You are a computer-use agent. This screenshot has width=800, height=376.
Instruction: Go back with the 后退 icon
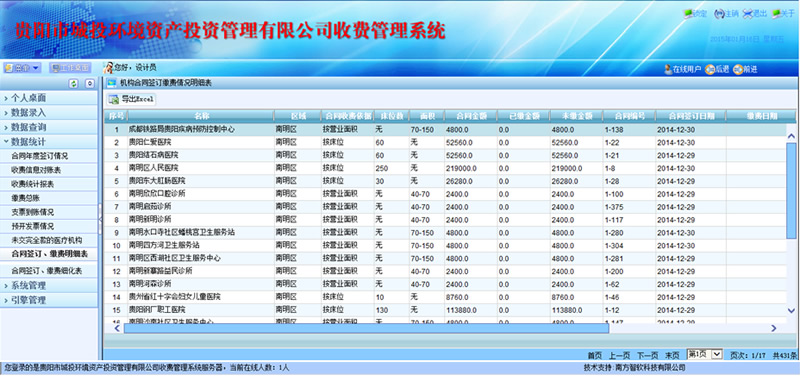click(x=709, y=69)
